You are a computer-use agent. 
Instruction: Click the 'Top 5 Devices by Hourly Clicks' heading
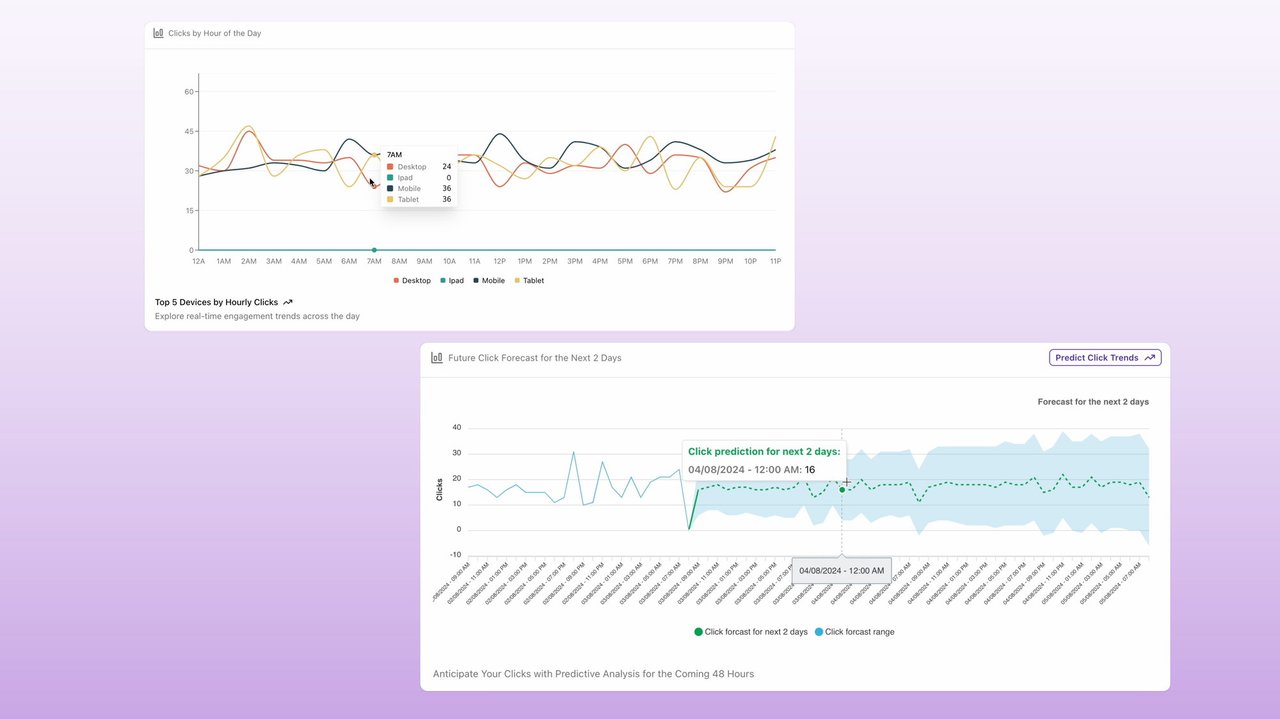[x=216, y=302]
